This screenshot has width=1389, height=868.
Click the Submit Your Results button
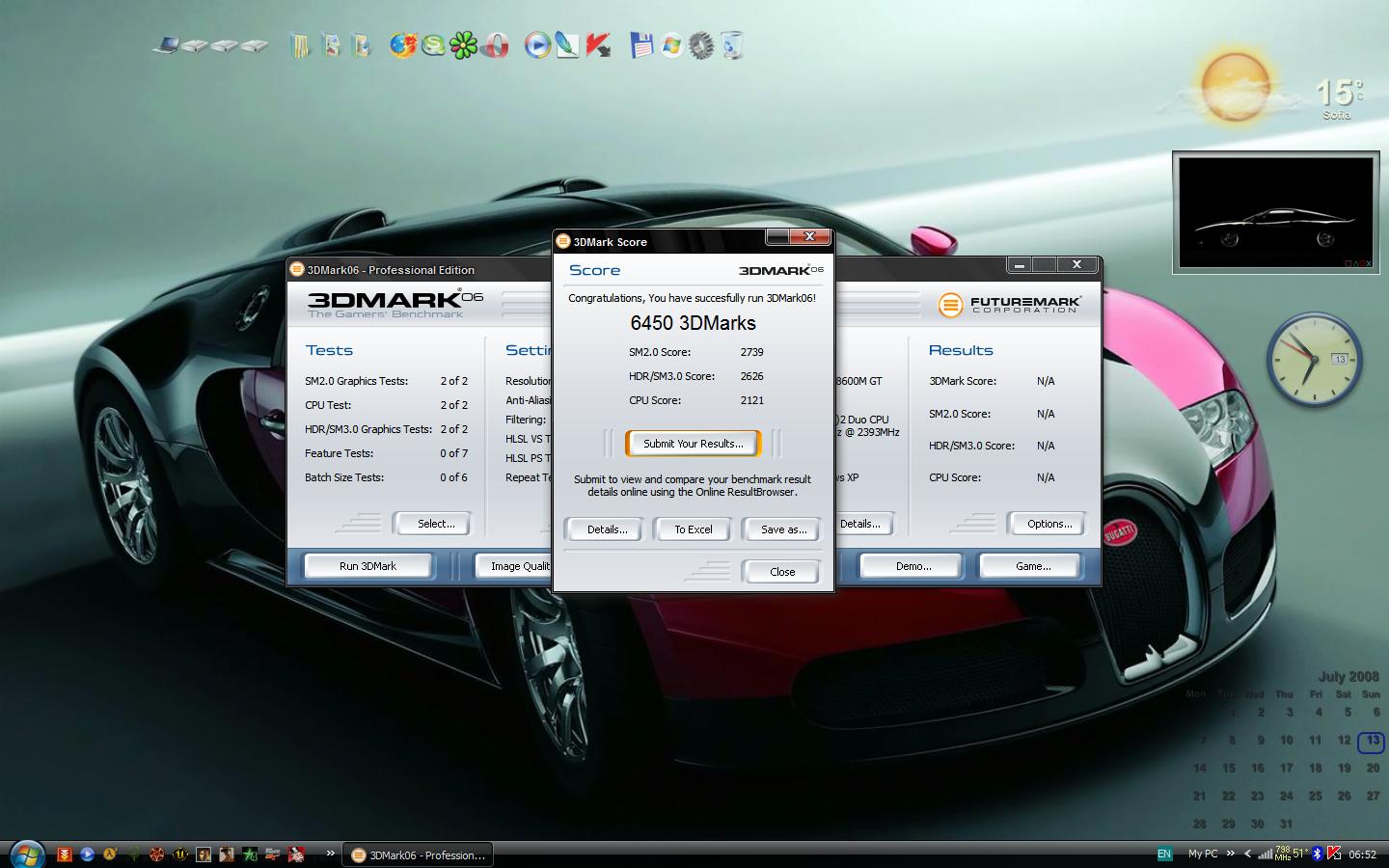click(x=694, y=444)
